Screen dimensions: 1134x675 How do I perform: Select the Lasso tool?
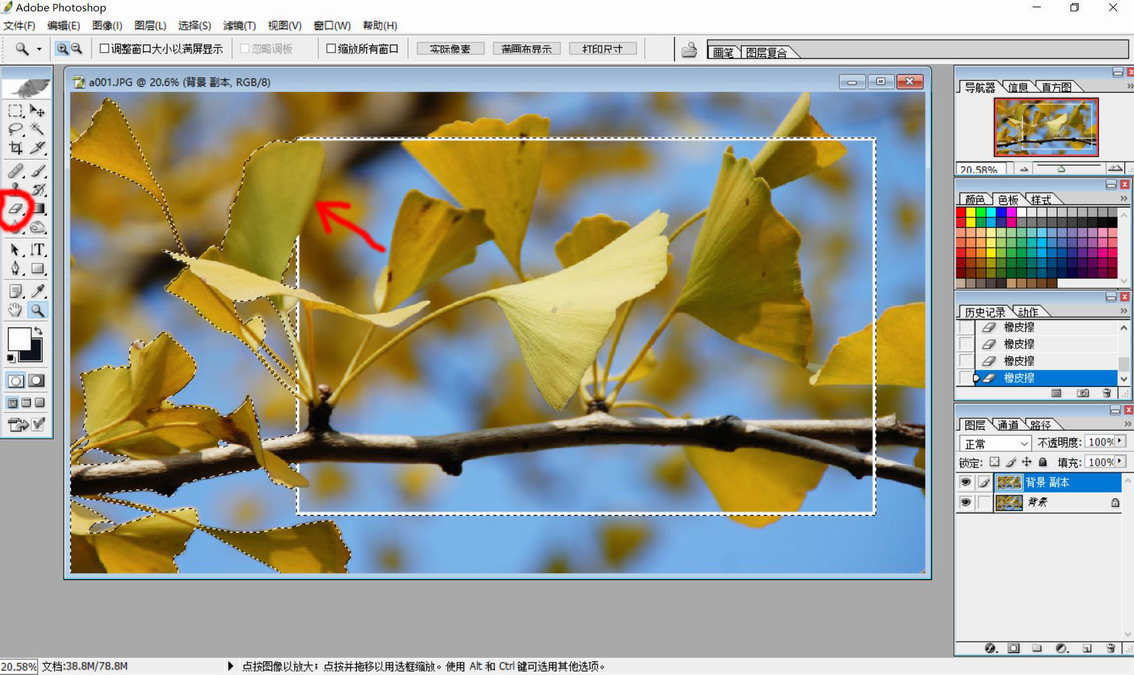[15, 130]
